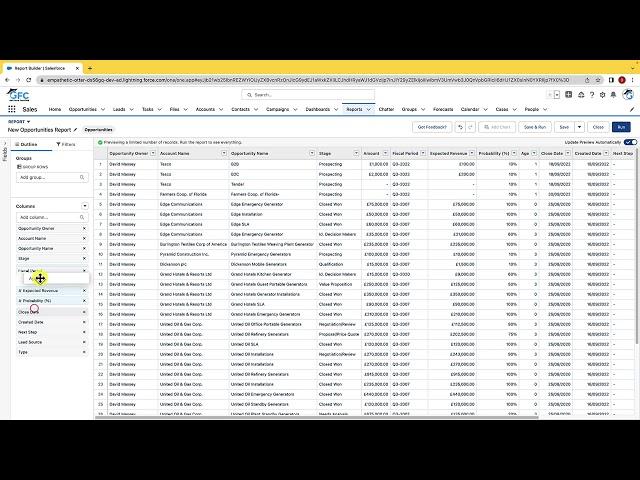Open the App Launcher grid icon
This screenshot has width=640, height=480.
pyautogui.click(x=12, y=109)
